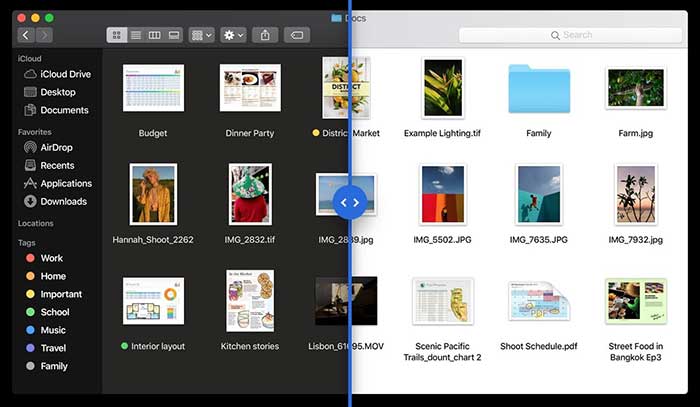Click the Farm.jpg file name label
This screenshot has height=407, width=700.
point(636,133)
